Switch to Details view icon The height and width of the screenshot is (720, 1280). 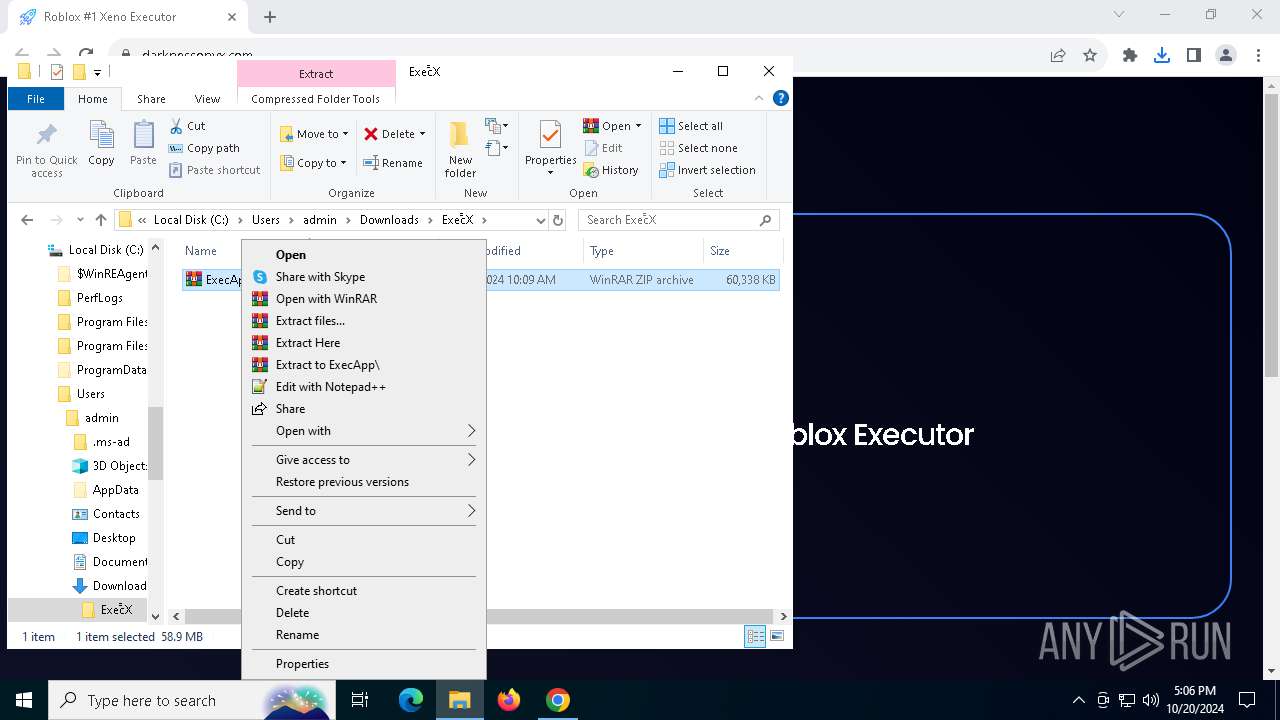point(756,636)
